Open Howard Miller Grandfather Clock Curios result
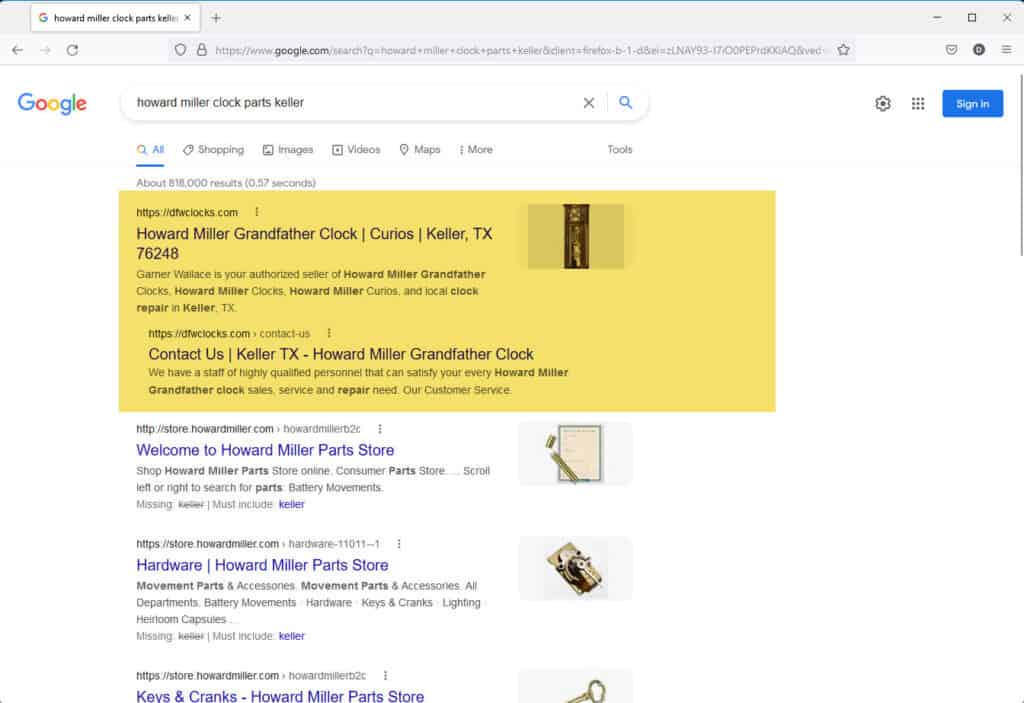 click(314, 244)
